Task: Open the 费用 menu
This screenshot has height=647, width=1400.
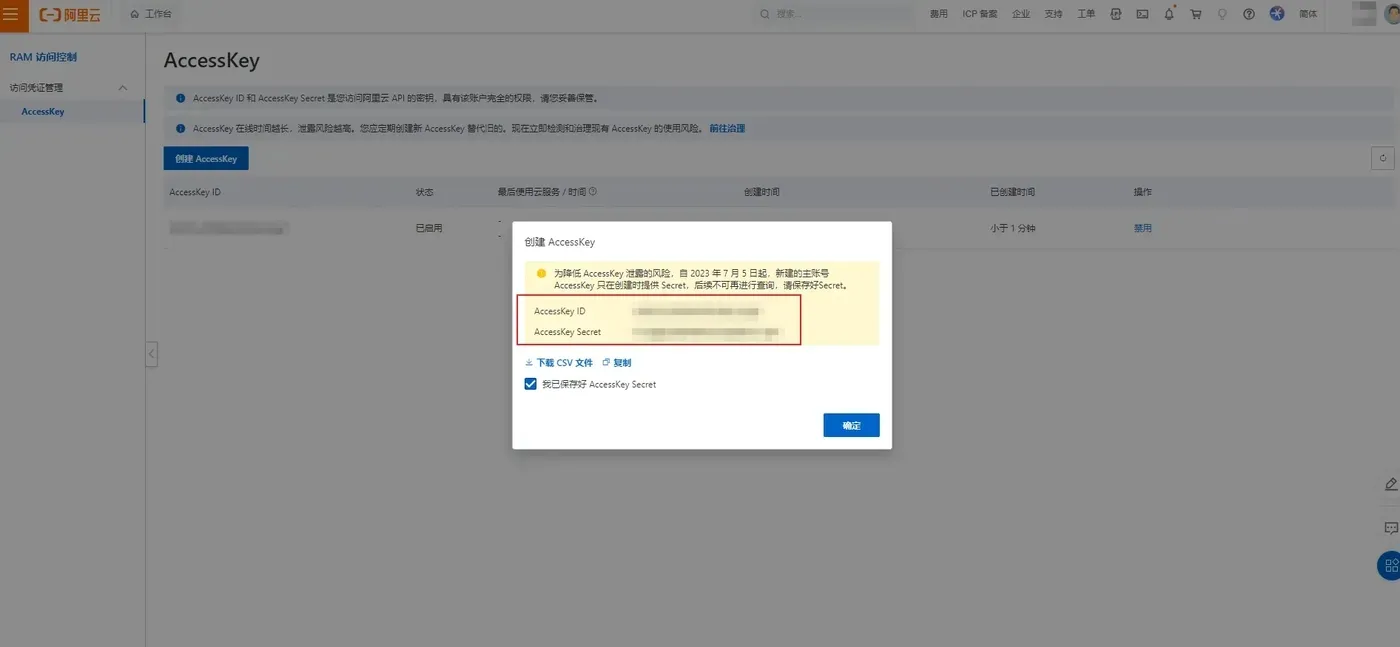Action: pos(938,14)
